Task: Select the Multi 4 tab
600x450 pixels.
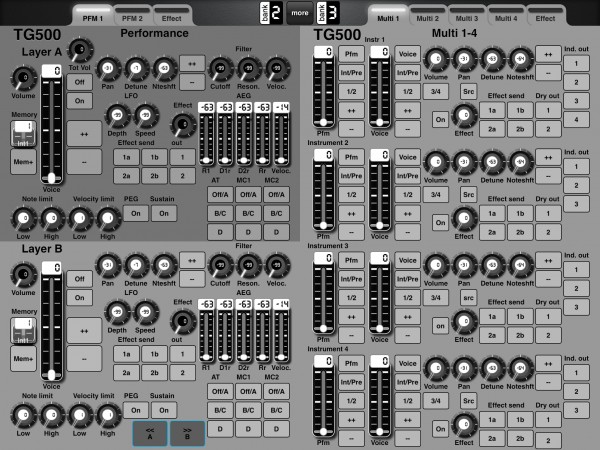Action: pos(506,15)
